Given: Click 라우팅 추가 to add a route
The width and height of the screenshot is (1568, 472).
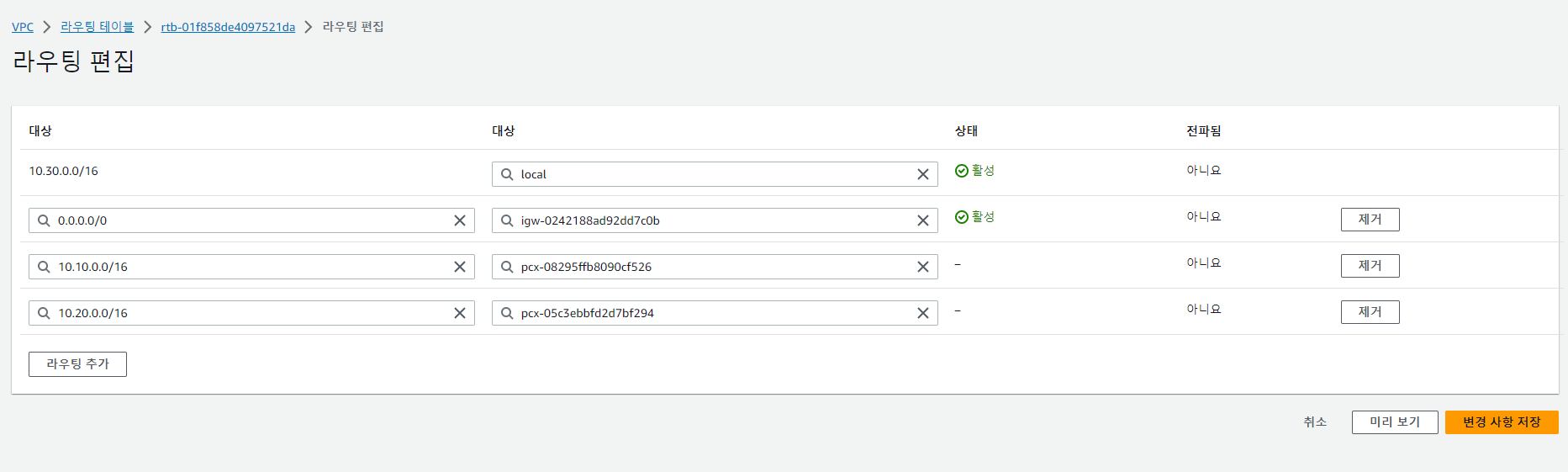Looking at the screenshot, I should point(77,364).
